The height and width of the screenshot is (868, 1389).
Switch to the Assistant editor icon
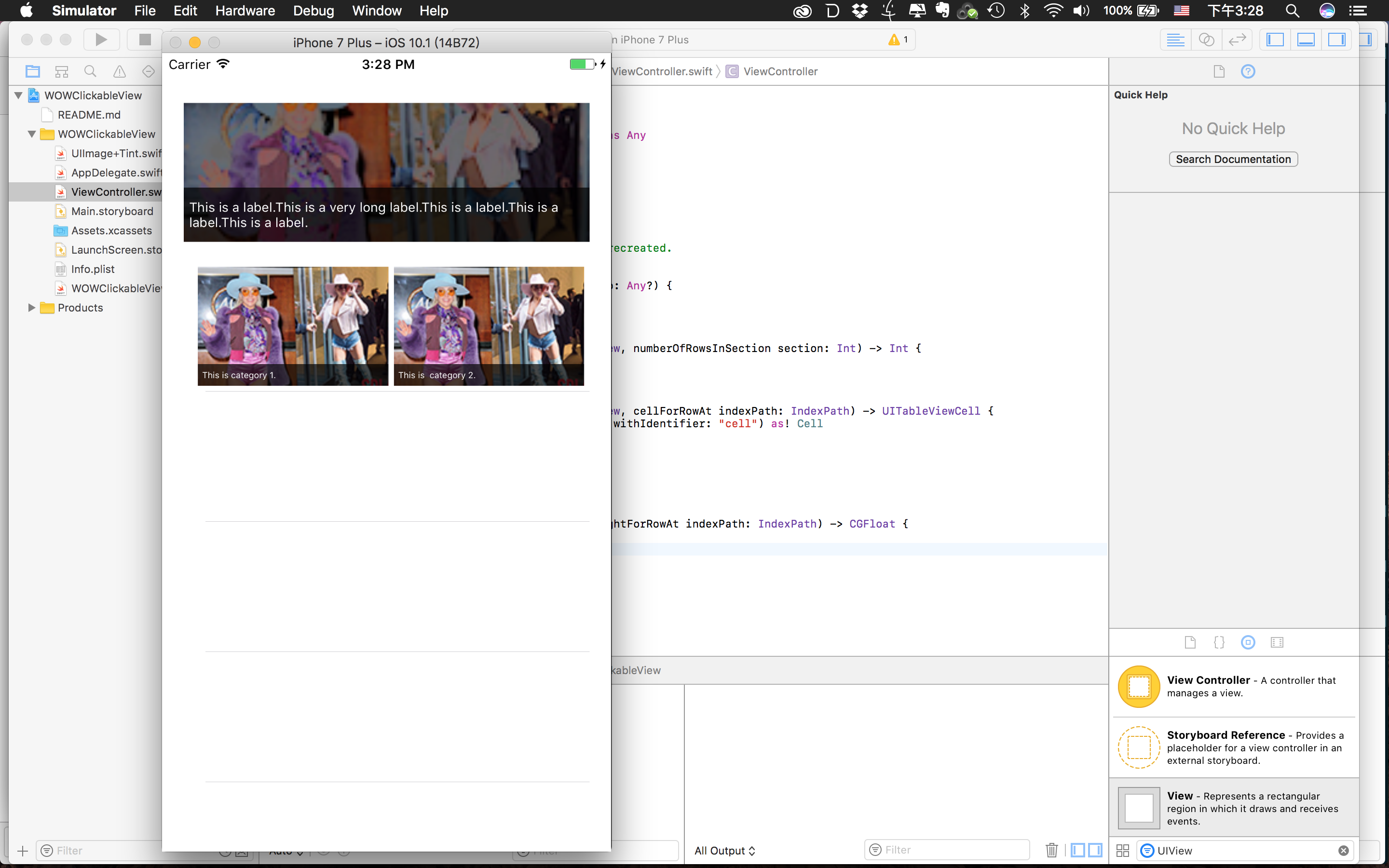coord(1207,40)
